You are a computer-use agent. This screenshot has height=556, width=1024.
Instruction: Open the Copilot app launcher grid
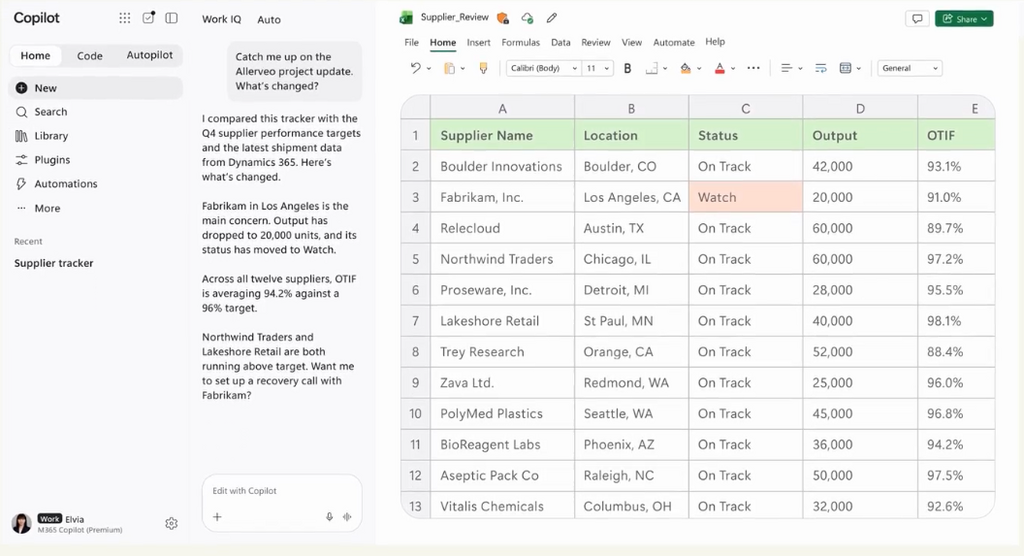click(125, 18)
